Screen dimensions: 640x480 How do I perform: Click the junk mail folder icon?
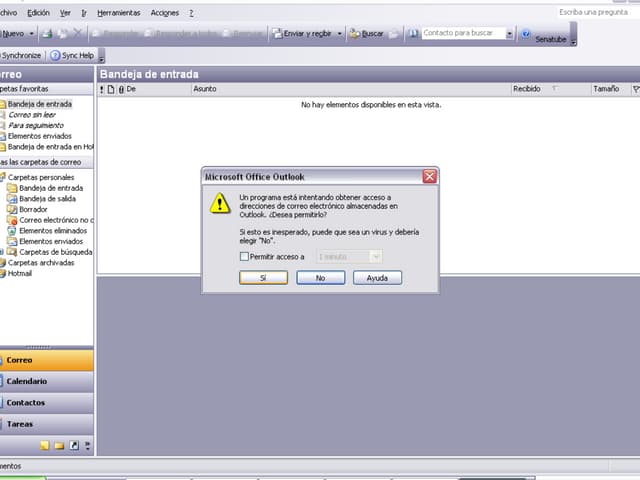12,220
